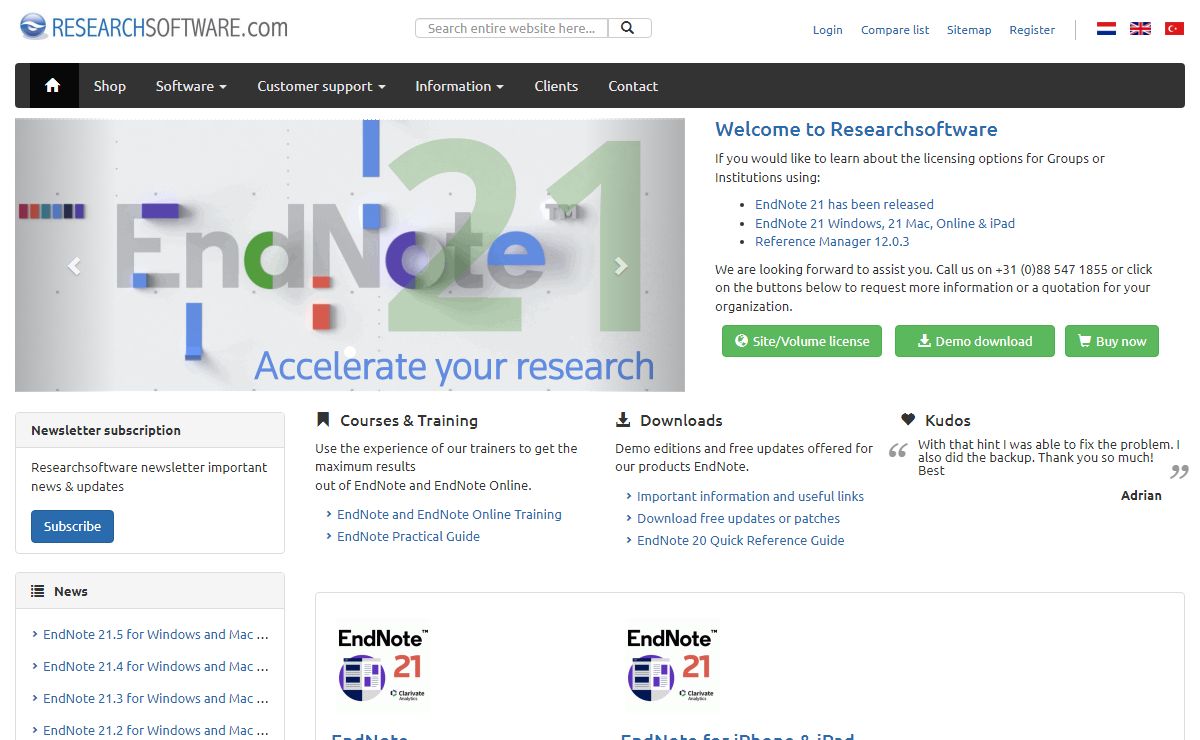Click the Welcome to Researchsoftware heading
This screenshot has height=740, width=1200.
click(856, 129)
